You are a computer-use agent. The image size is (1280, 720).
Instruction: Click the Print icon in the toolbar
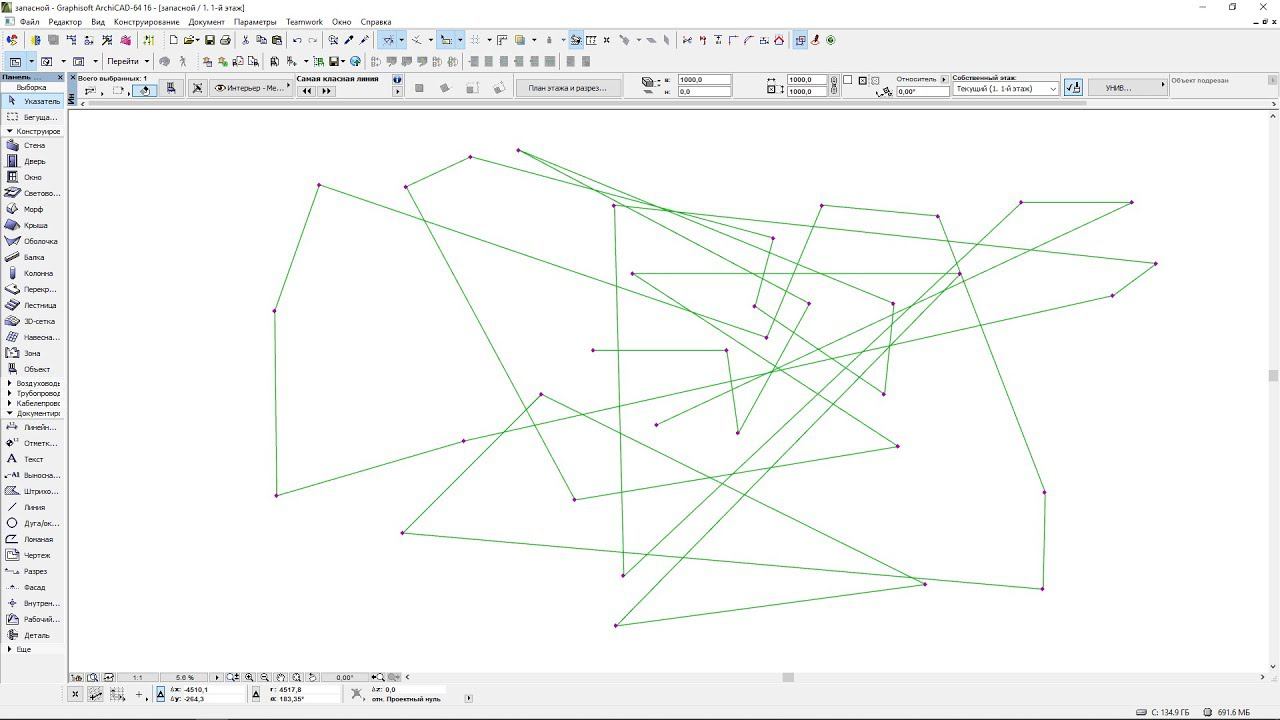tap(225, 40)
